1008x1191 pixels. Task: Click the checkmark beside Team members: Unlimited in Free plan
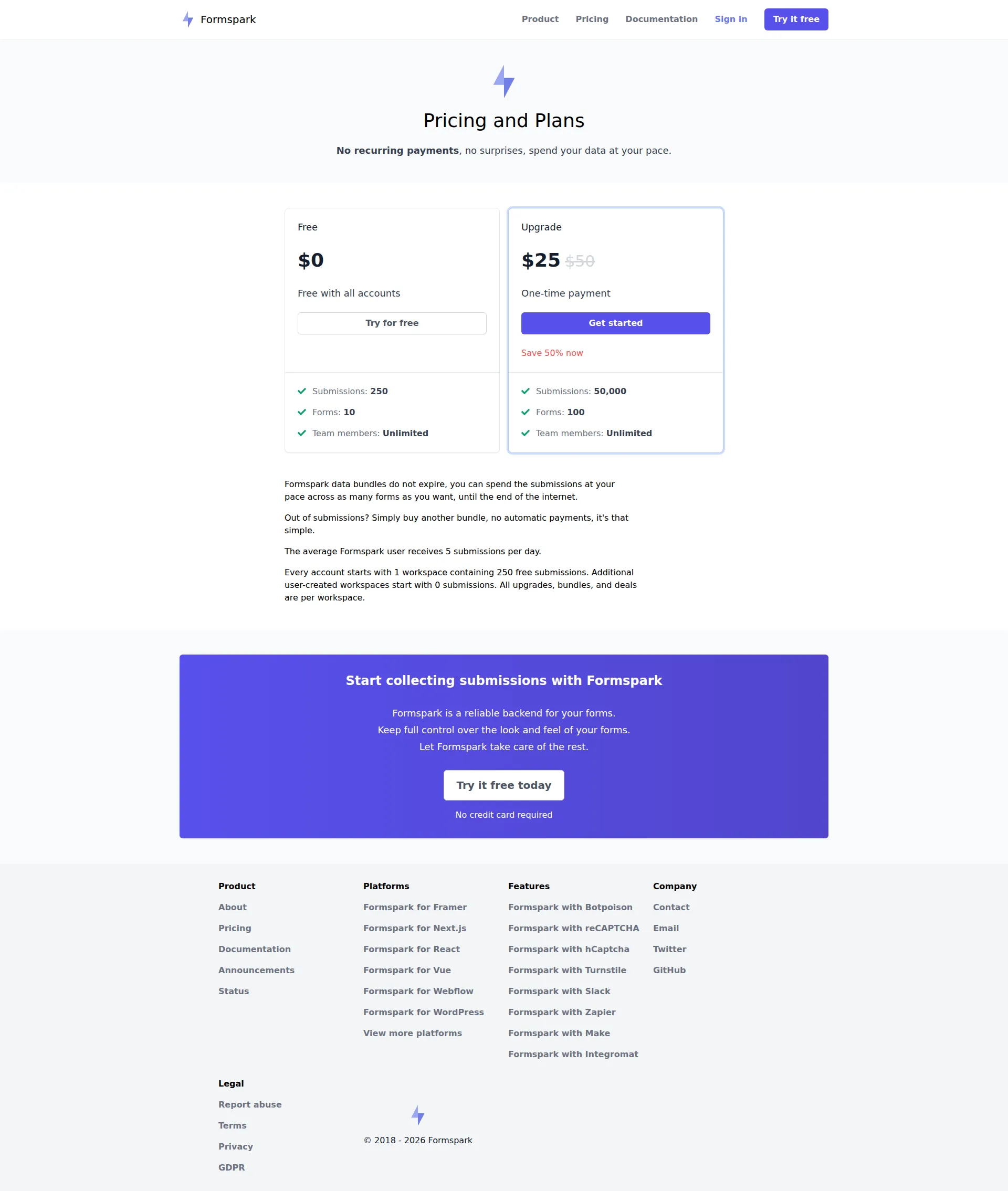tap(302, 433)
